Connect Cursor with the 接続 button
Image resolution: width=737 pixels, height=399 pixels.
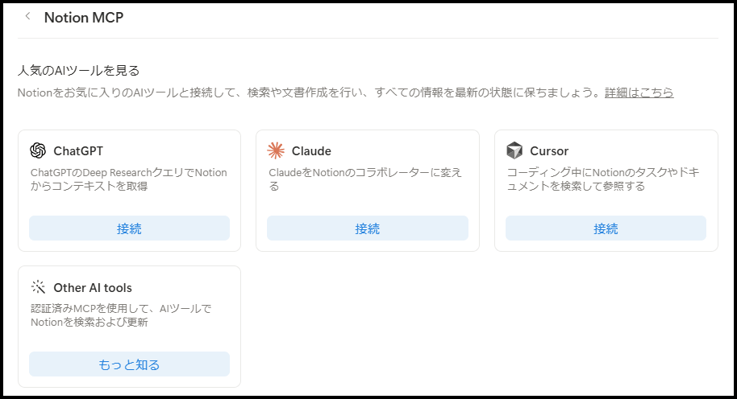point(606,228)
